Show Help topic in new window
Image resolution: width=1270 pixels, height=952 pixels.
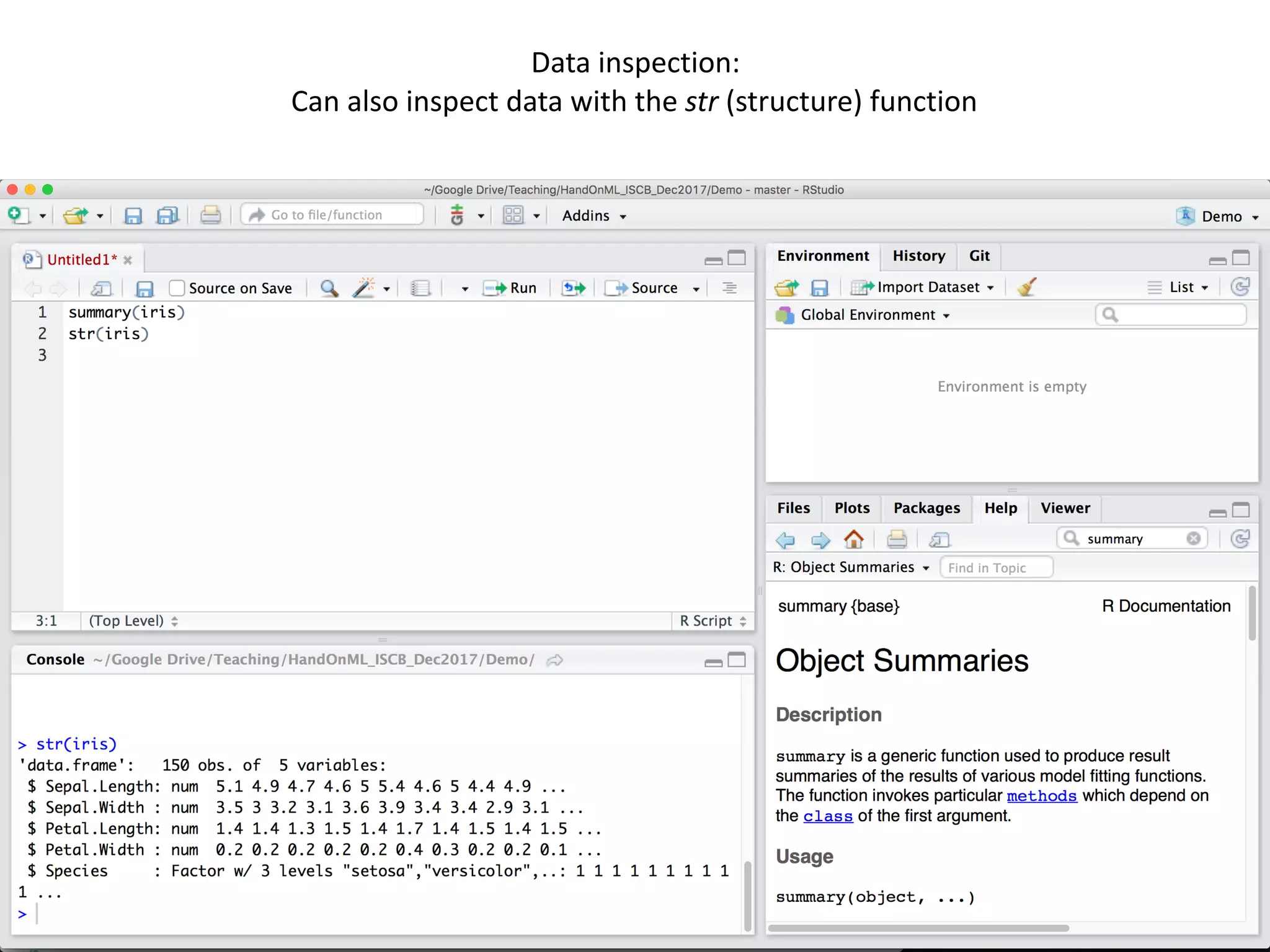click(x=939, y=540)
